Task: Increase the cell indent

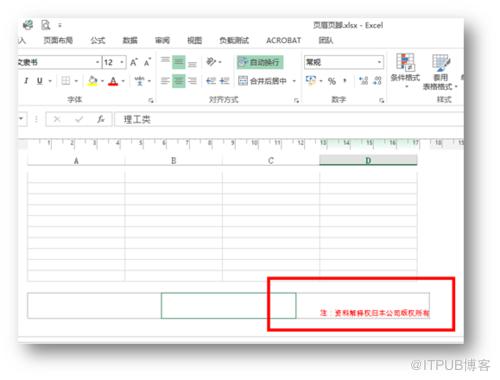Action: (224, 81)
